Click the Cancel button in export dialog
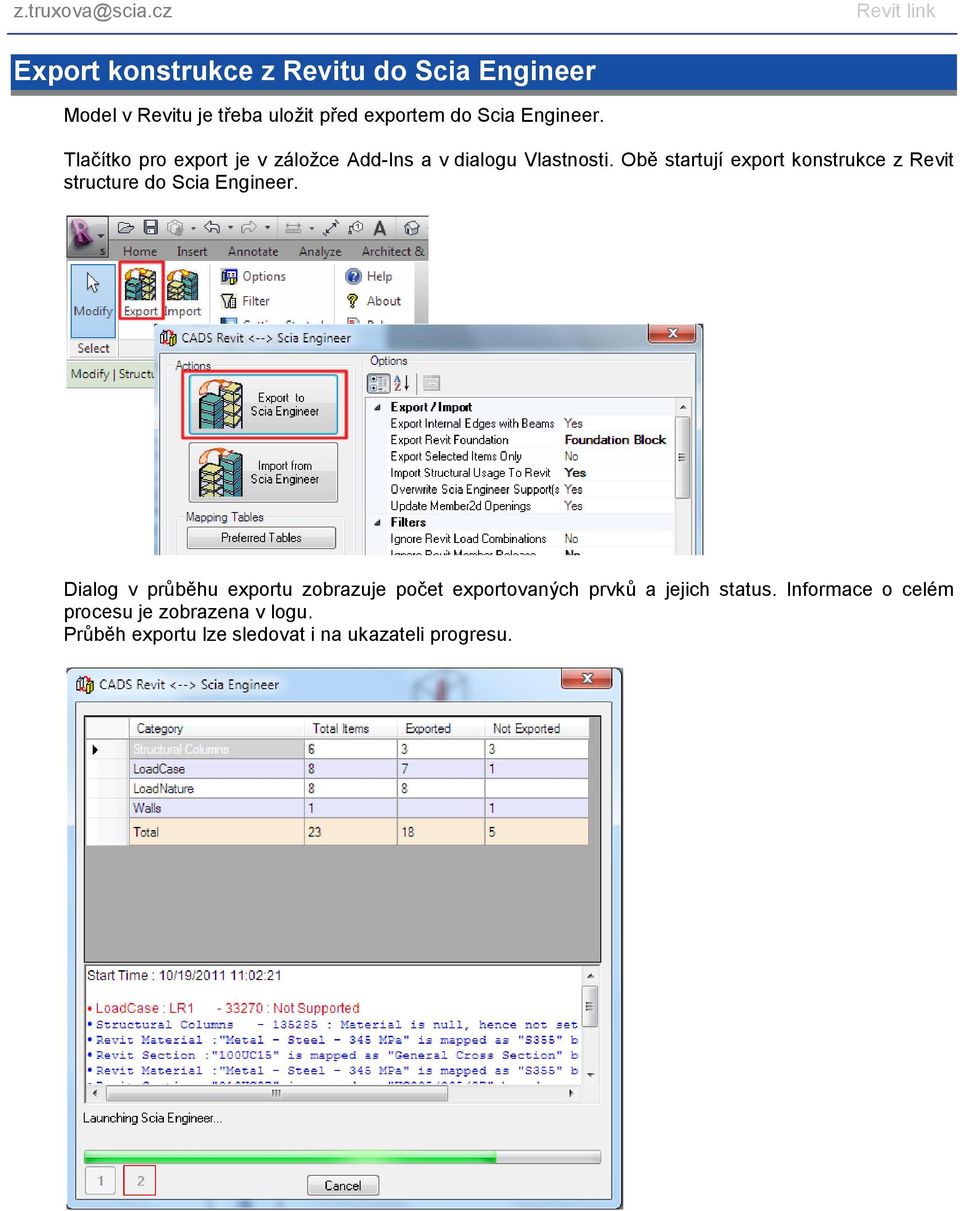This screenshot has height=1211, width=960. (342, 1185)
